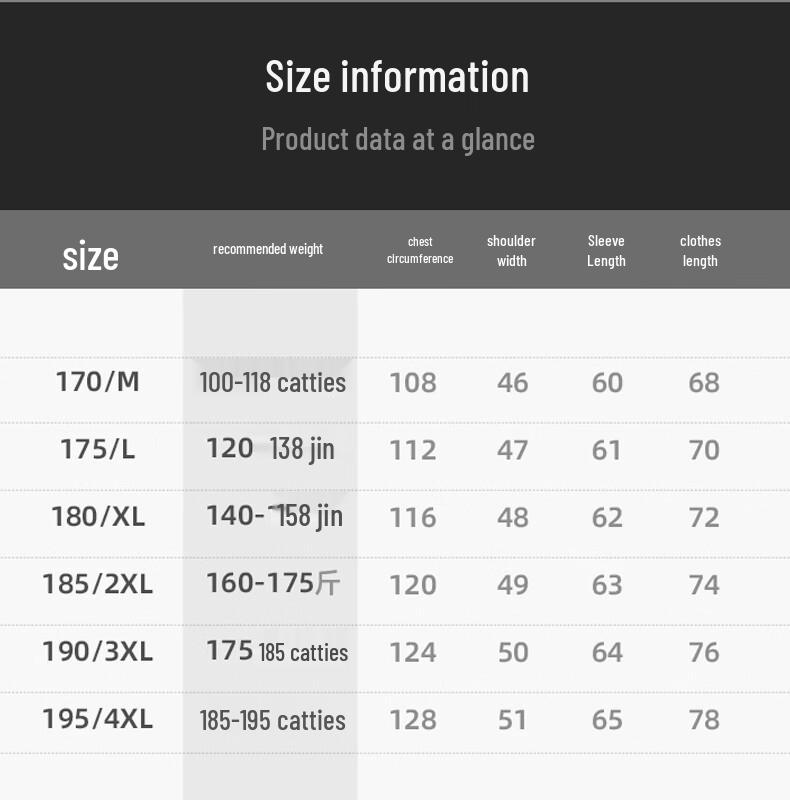This screenshot has width=790, height=800.
Task: Click the "clothes length" column header
Action: tap(700, 251)
